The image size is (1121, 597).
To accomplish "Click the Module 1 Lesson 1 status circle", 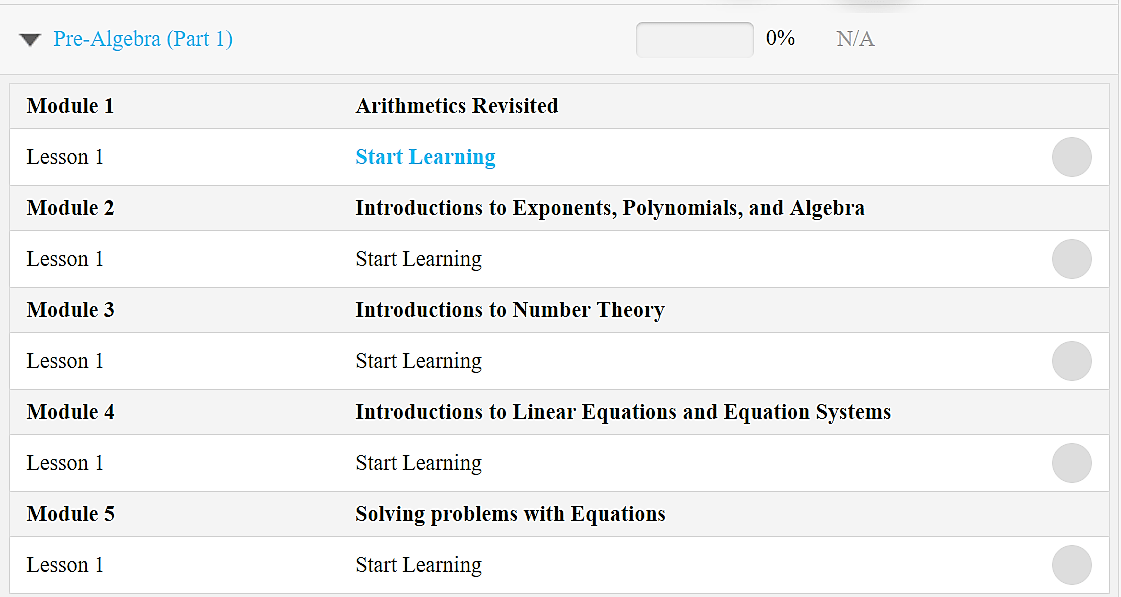I will click(x=1072, y=157).
